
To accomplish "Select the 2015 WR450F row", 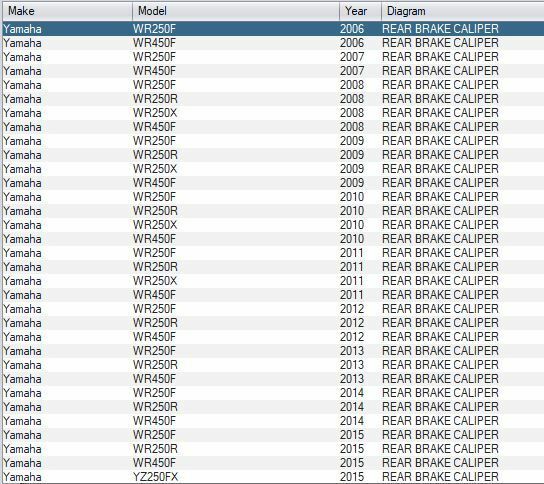I will pyautogui.click(x=273, y=463).
